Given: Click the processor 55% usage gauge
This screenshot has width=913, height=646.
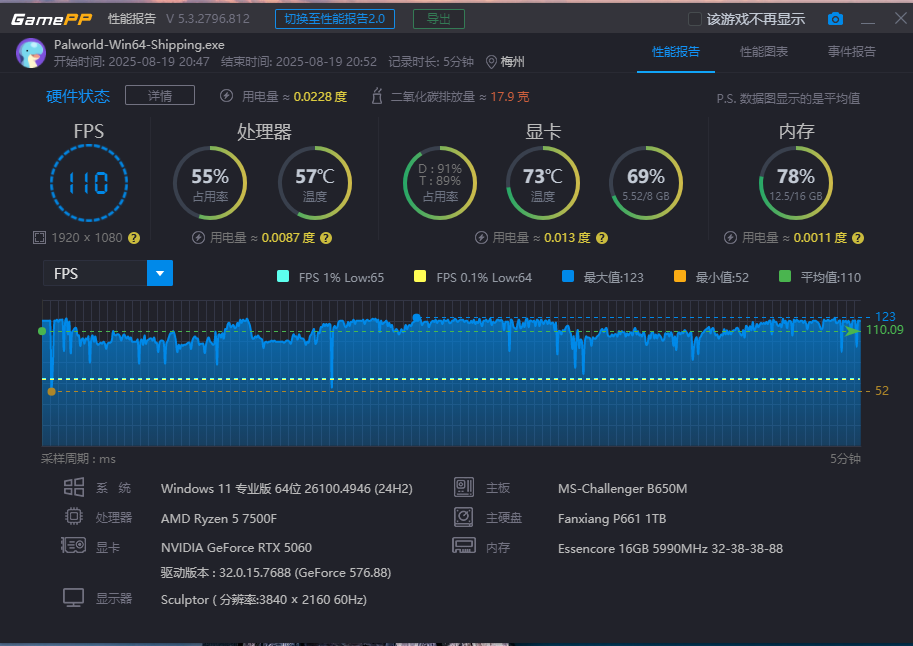Looking at the screenshot, I should click(210, 183).
